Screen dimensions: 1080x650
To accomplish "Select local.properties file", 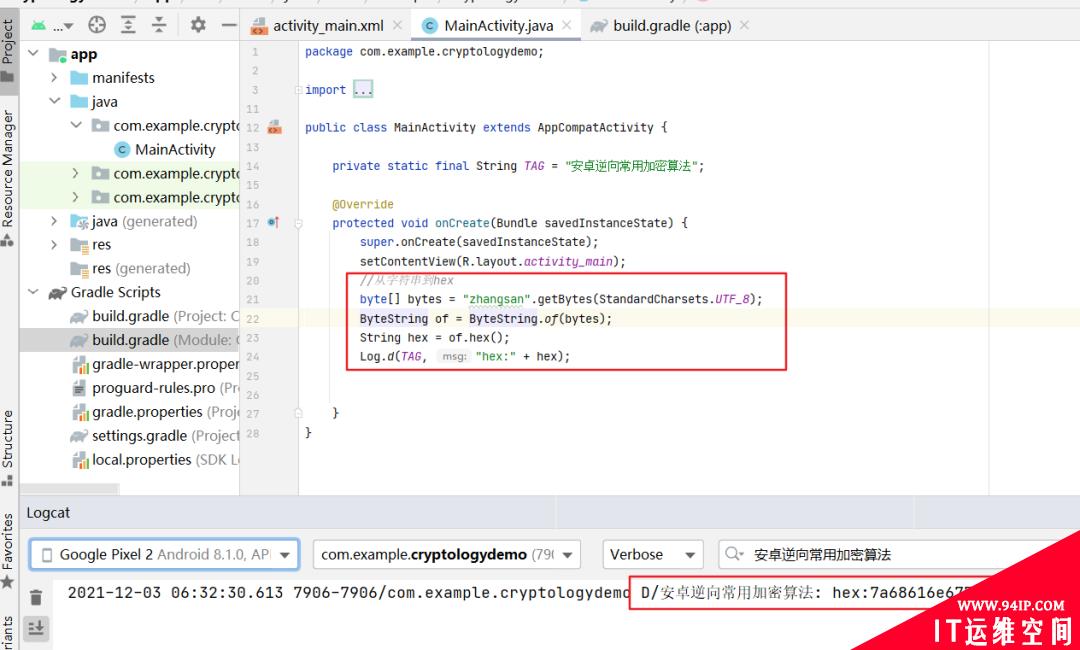I will point(155,459).
